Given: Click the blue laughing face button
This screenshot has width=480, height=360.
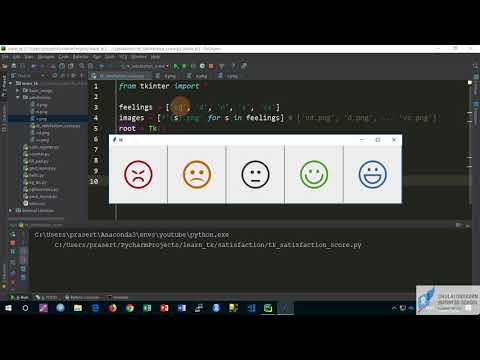Looking at the screenshot, I should (x=373, y=174).
